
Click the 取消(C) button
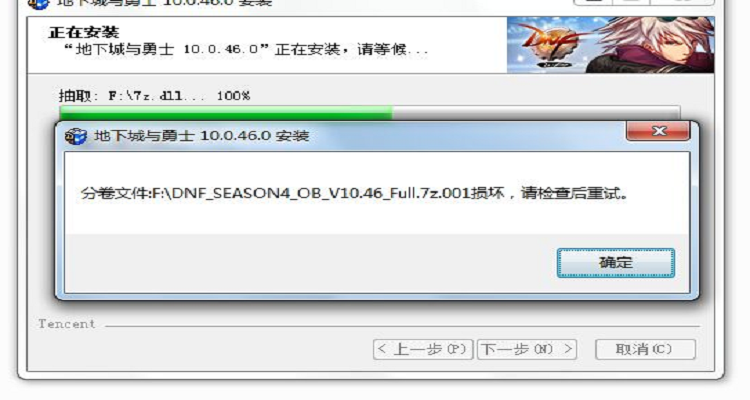pyautogui.click(x=645, y=349)
